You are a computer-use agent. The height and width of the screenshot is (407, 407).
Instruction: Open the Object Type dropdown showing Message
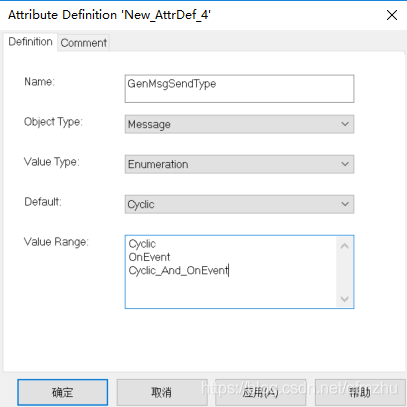point(239,124)
